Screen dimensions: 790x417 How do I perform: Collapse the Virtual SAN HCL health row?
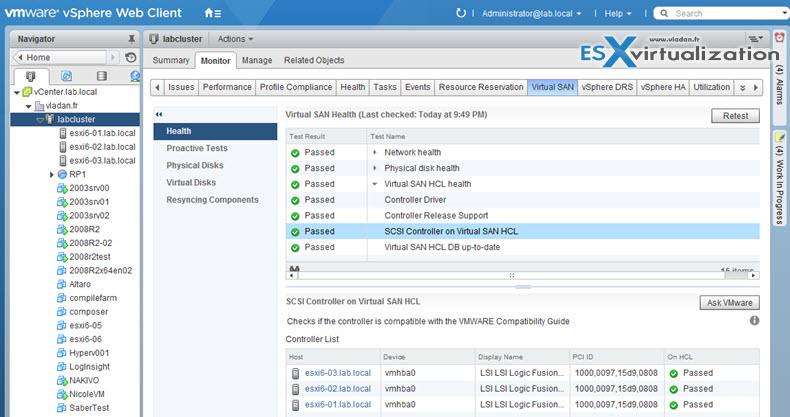(374, 184)
